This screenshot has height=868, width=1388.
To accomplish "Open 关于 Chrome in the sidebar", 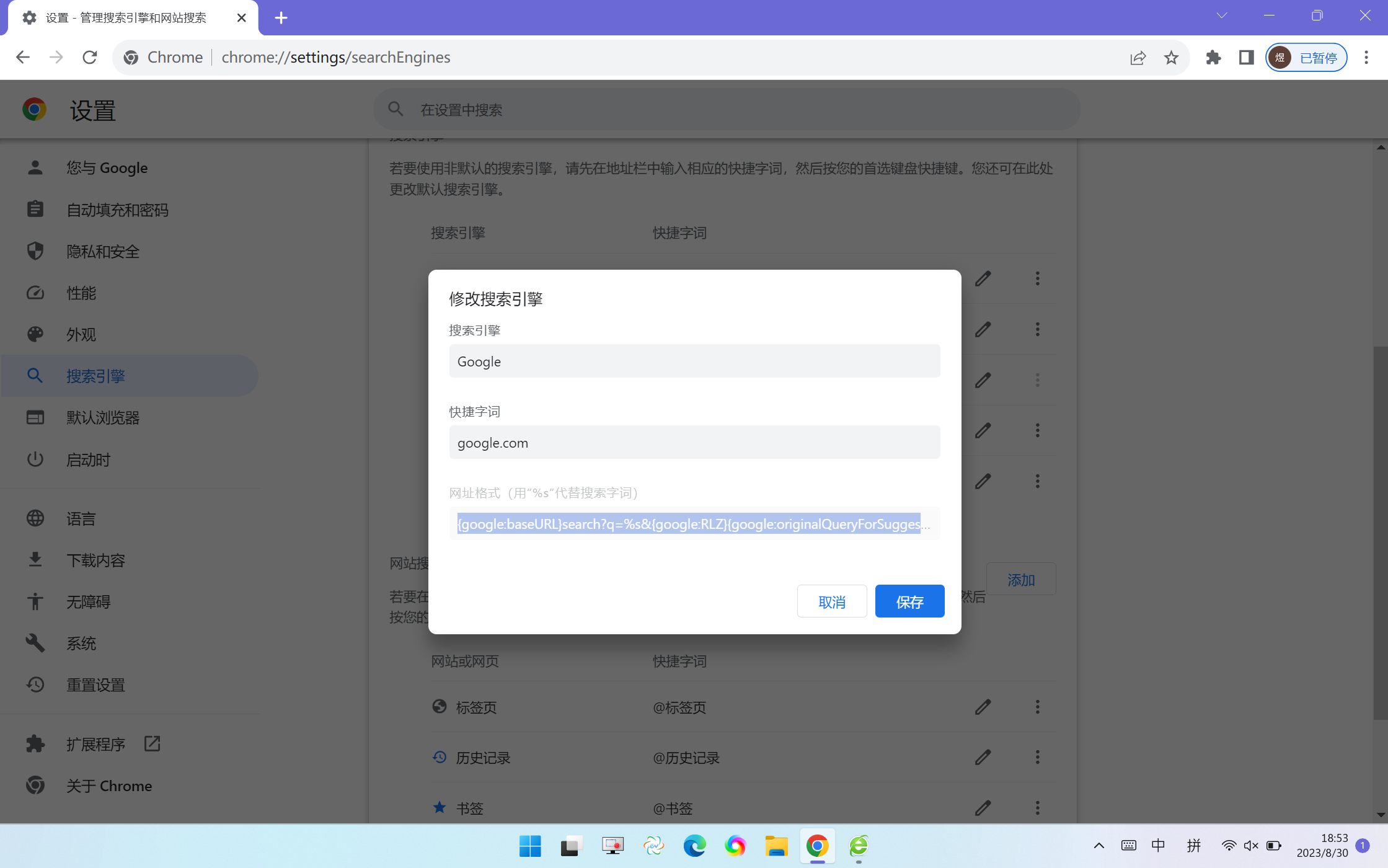I will tap(130, 786).
